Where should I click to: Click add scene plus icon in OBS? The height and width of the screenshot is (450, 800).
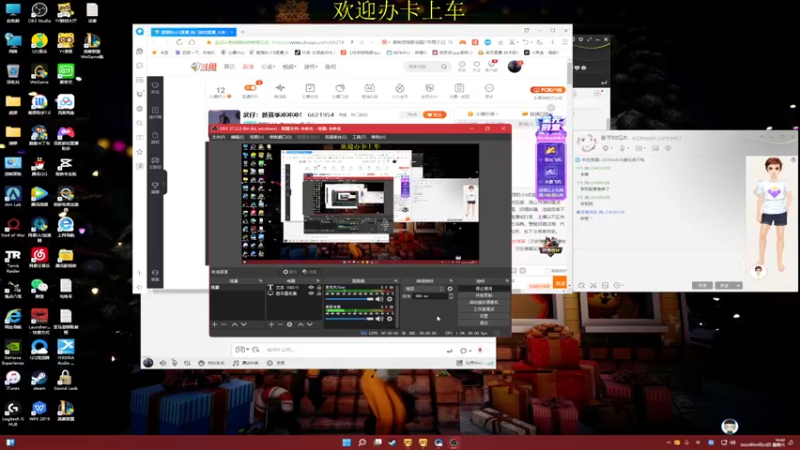pos(215,324)
